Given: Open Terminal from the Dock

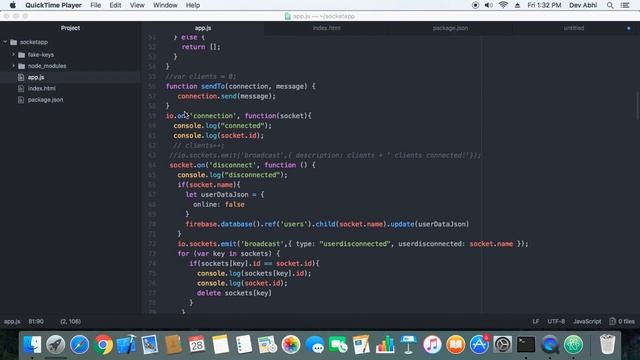Looking at the screenshot, I should [526, 345].
